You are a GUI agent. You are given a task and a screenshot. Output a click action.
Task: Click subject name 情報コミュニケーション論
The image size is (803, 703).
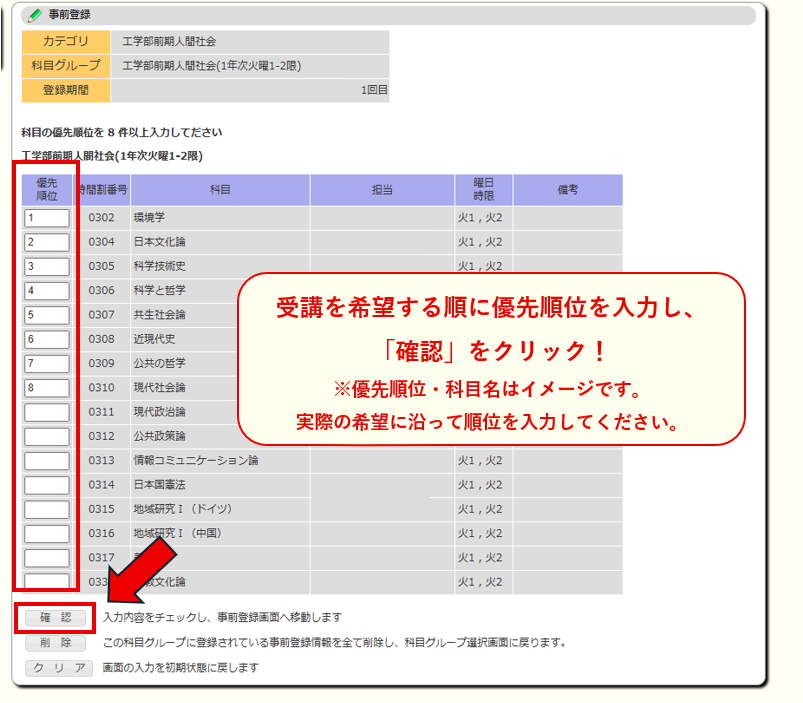(196, 461)
